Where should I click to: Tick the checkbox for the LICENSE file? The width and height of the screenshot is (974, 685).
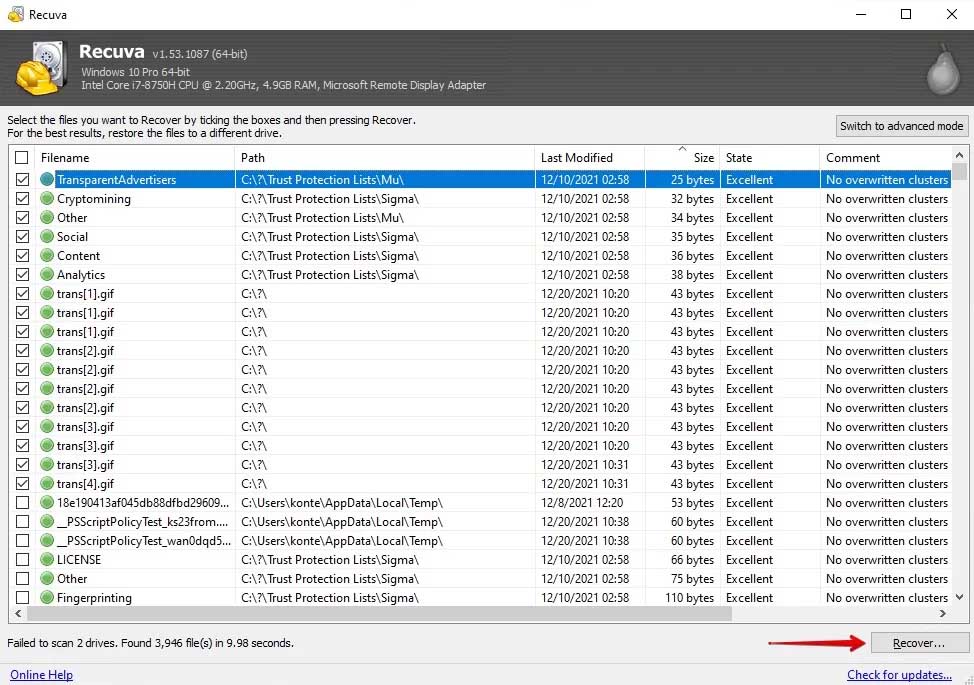tap(22, 560)
